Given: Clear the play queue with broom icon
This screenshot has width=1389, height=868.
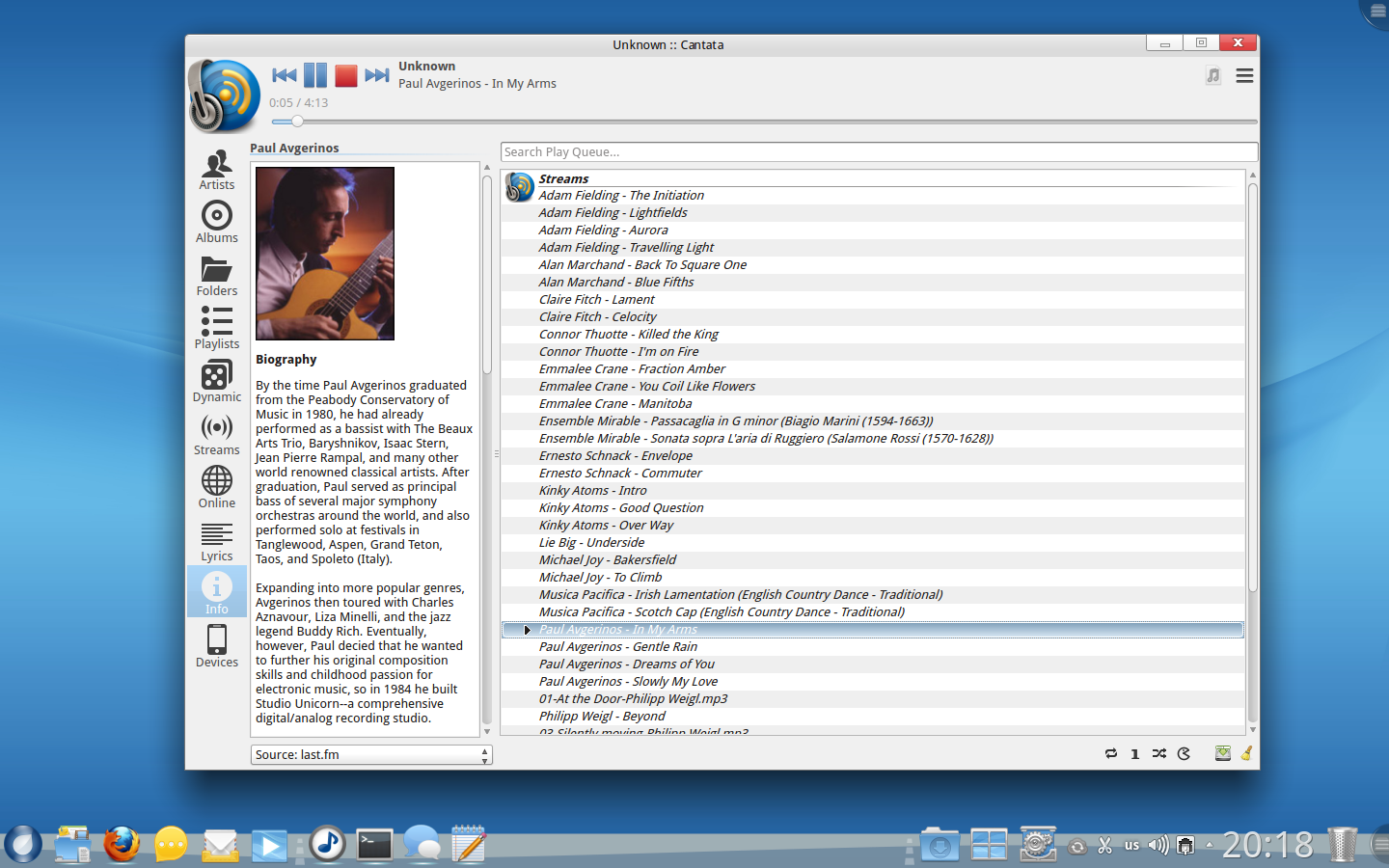Looking at the screenshot, I should [1246, 753].
